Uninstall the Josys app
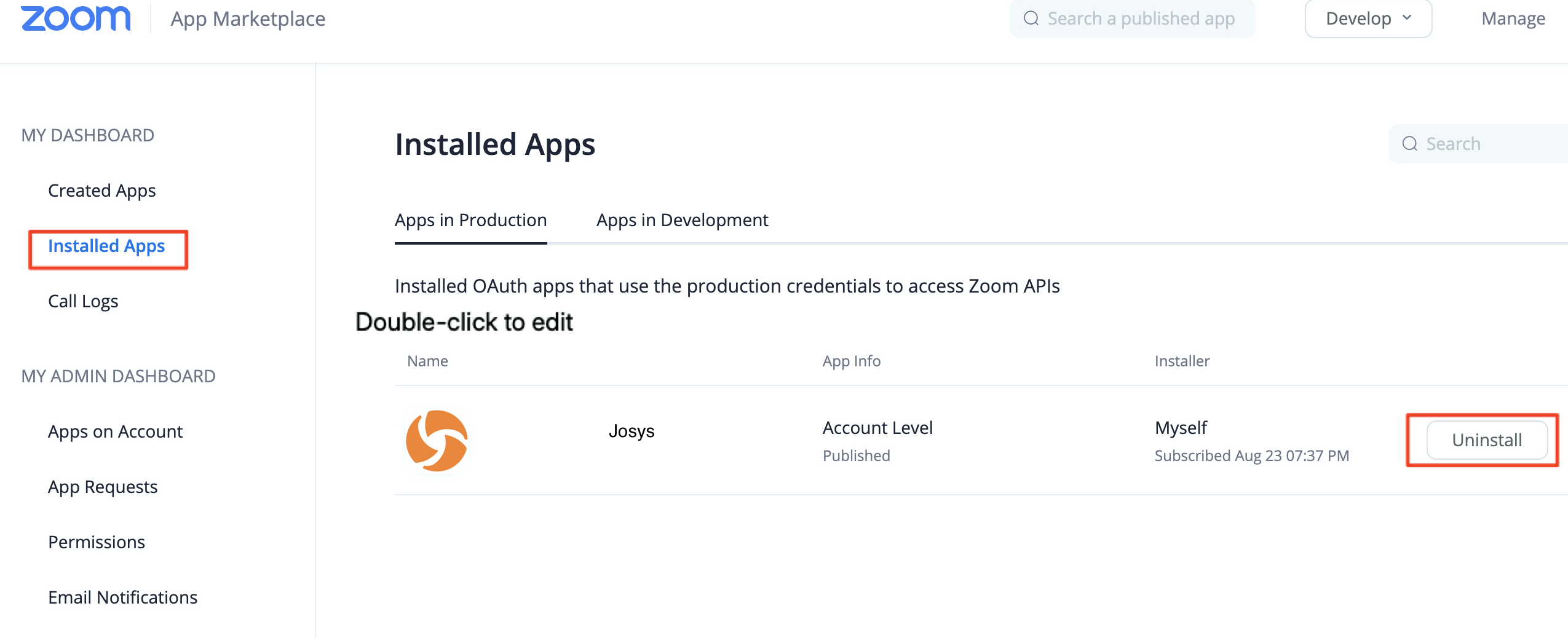Image resolution: width=1568 pixels, height=638 pixels. [1486, 440]
